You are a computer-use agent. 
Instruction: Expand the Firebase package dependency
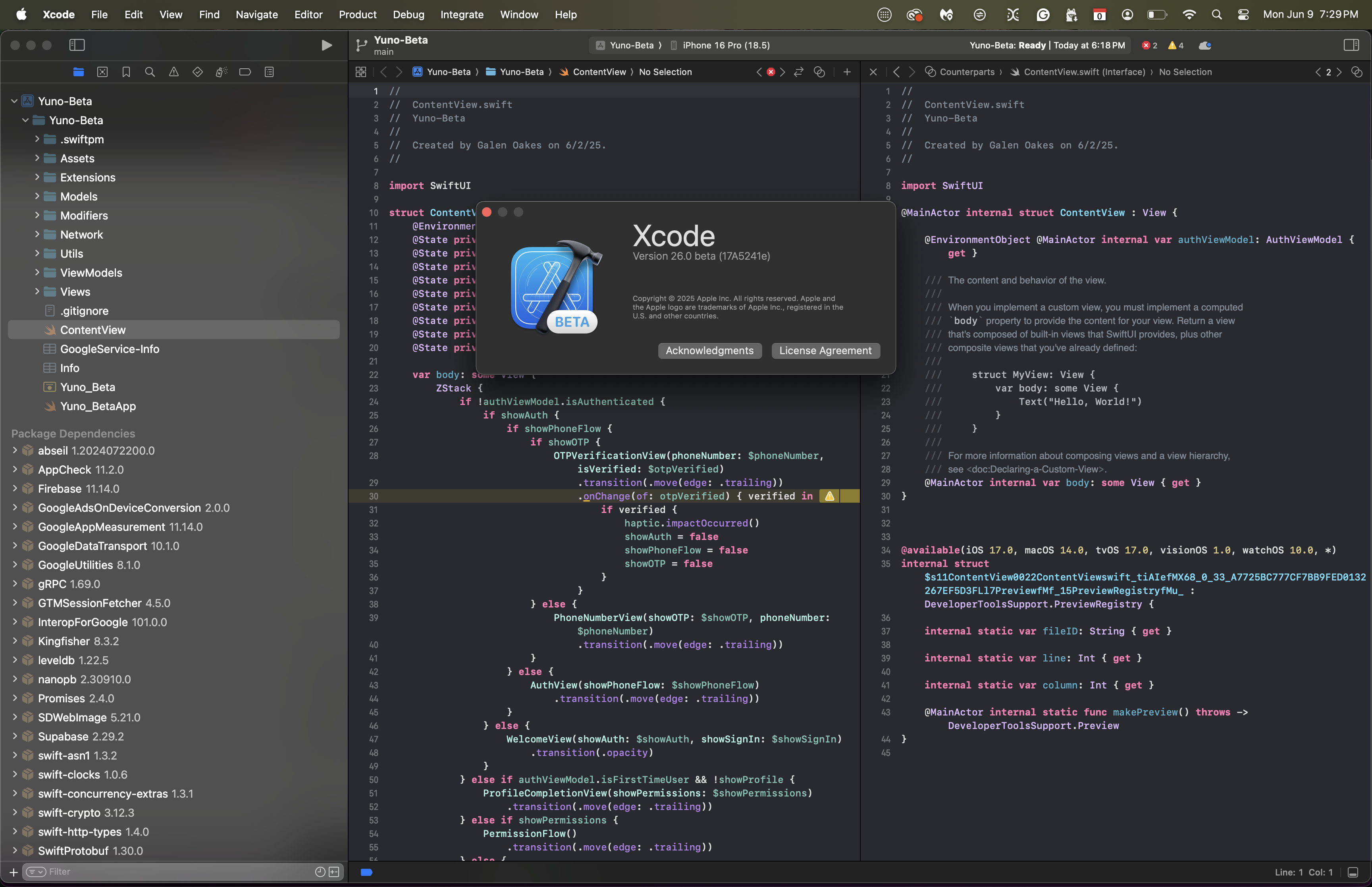tap(15, 488)
